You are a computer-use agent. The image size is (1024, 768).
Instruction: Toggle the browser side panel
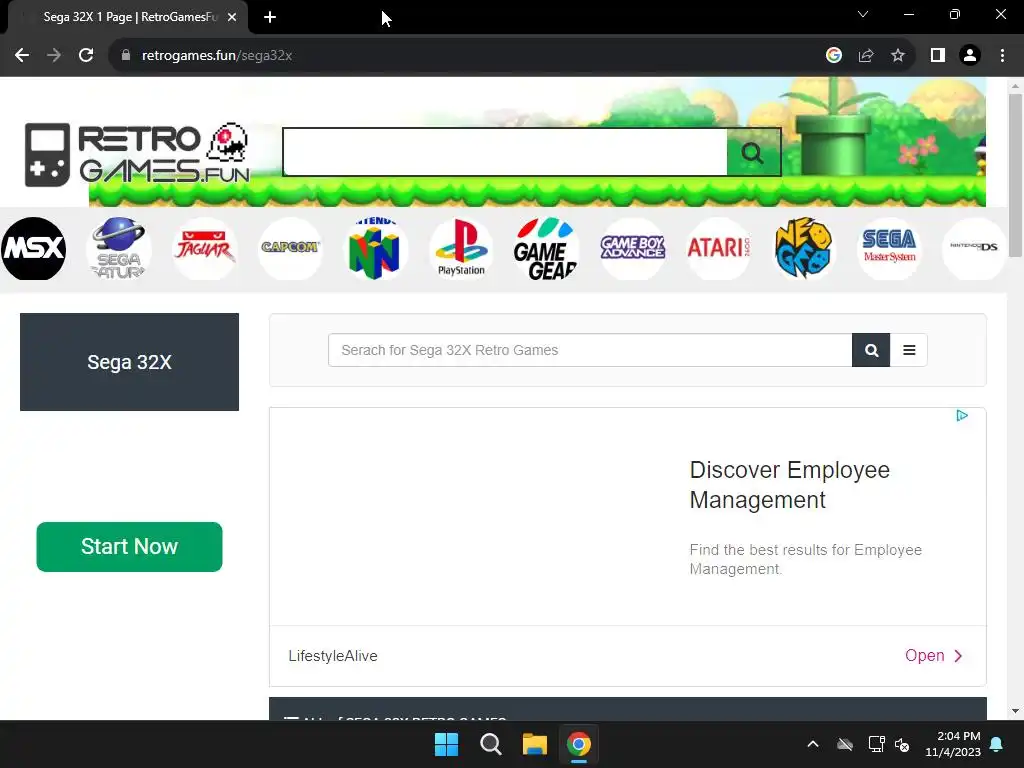[x=938, y=56]
